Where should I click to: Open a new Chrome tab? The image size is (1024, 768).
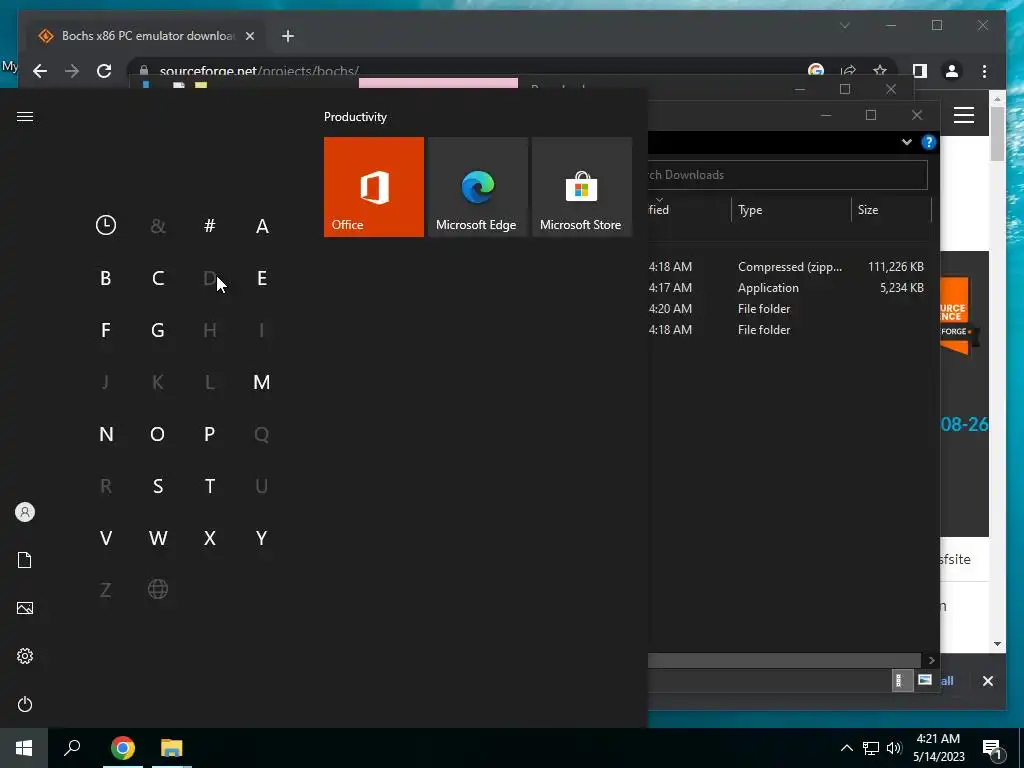(x=288, y=36)
